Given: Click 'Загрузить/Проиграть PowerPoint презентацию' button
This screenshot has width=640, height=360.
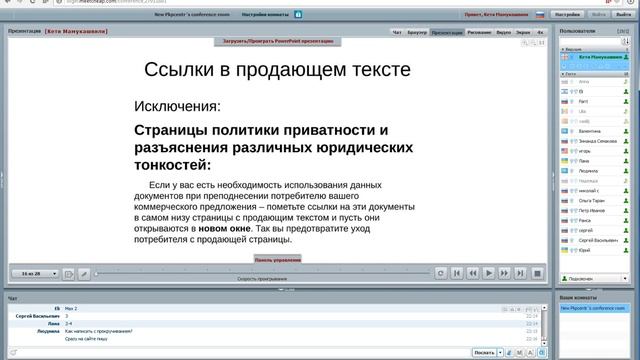Looking at the screenshot, I should [x=278, y=41].
